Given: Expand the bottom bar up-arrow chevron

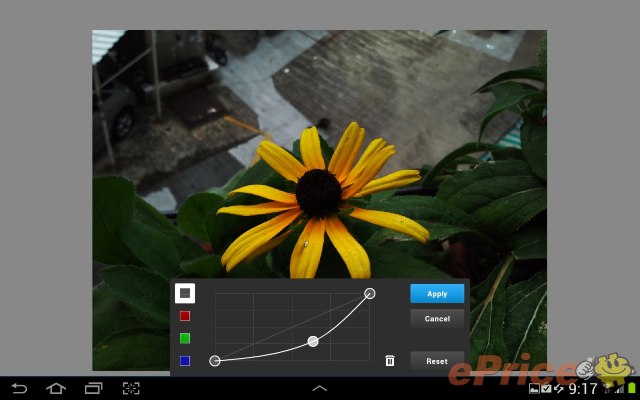Looking at the screenshot, I should [x=319, y=388].
